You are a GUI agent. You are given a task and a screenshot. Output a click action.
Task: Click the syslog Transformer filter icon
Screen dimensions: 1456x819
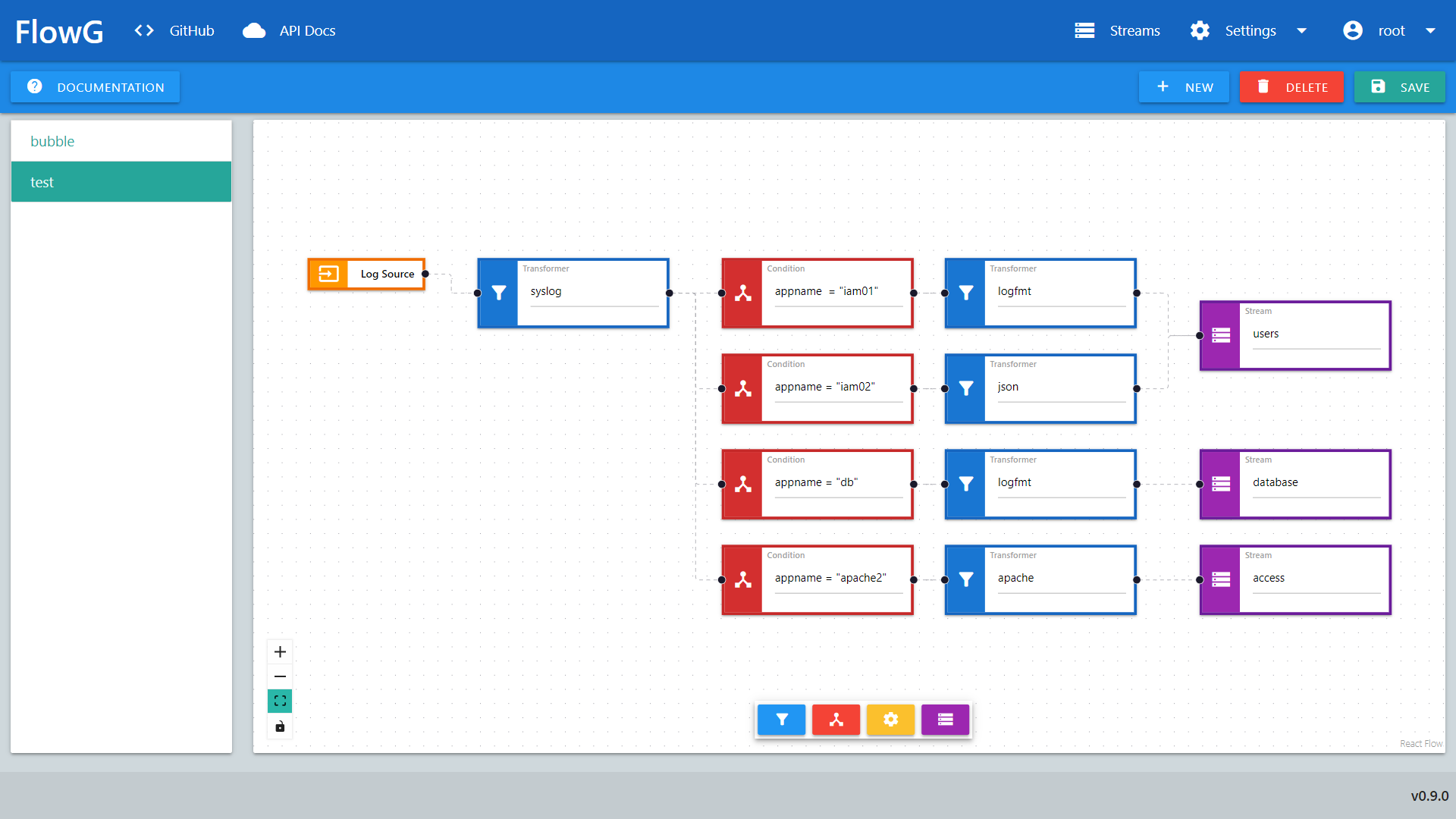pyautogui.click(x=498, y=291)
